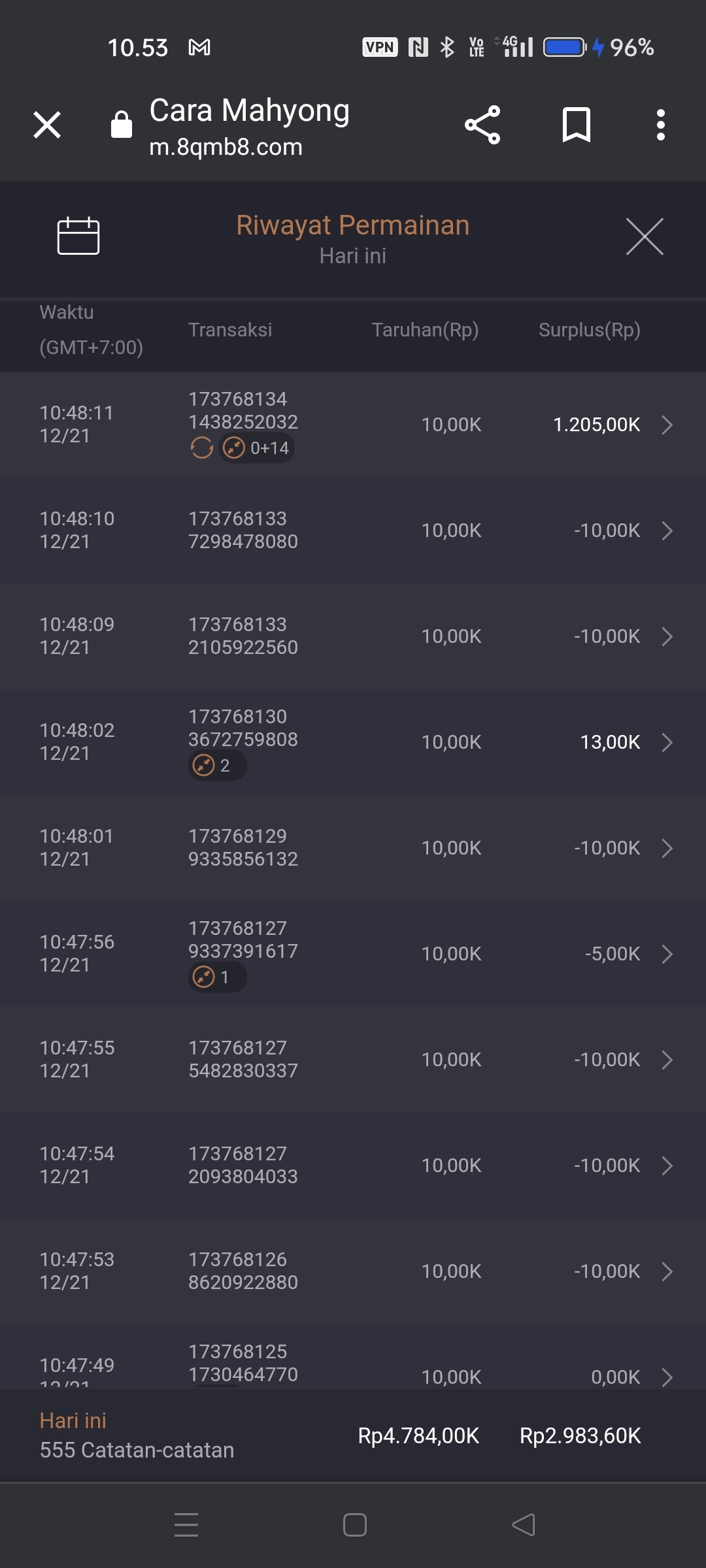Expand the 13,00K surplus row chevron
706x1568 pixels.
coord(667,742)
